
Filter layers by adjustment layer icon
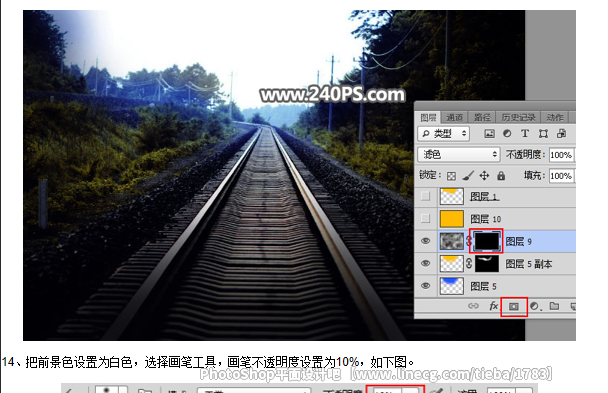click(x=507, y=133)
